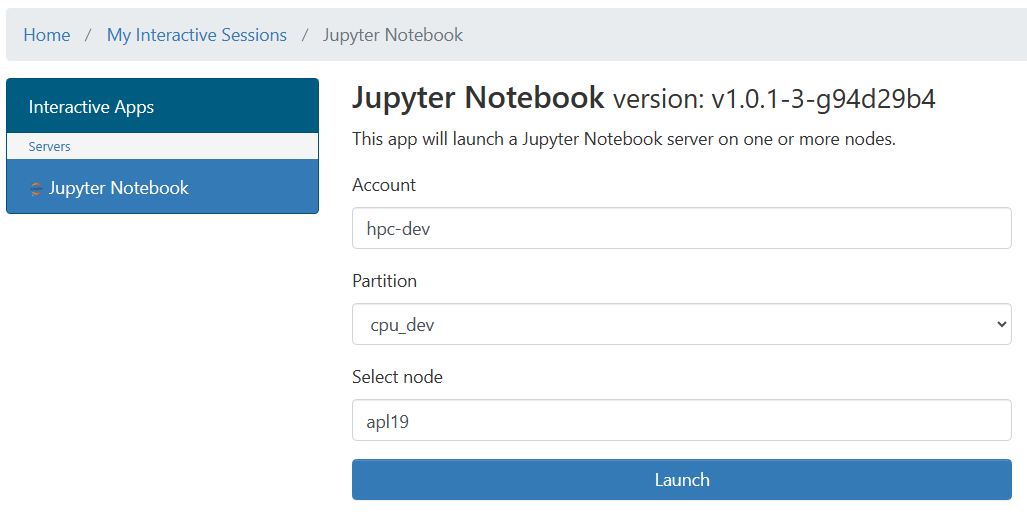The image size is (1027, 516).
Task: Click the chevron arrow on Partition select
Action: [1001, 324]
